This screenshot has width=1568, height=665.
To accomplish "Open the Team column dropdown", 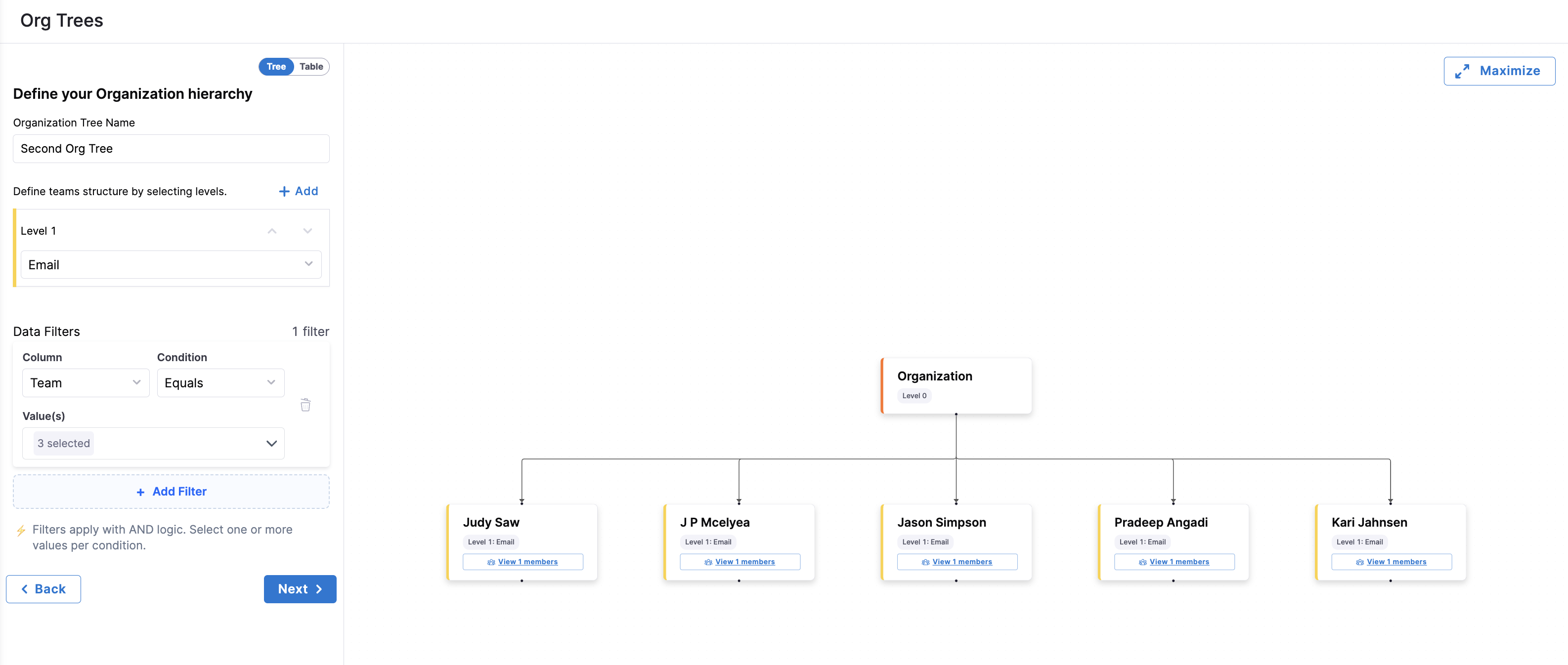I will tap(85, 383).
